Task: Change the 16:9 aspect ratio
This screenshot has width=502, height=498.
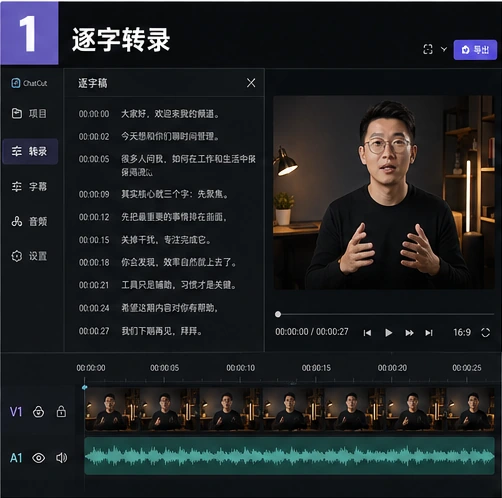Action: (462, 332)
